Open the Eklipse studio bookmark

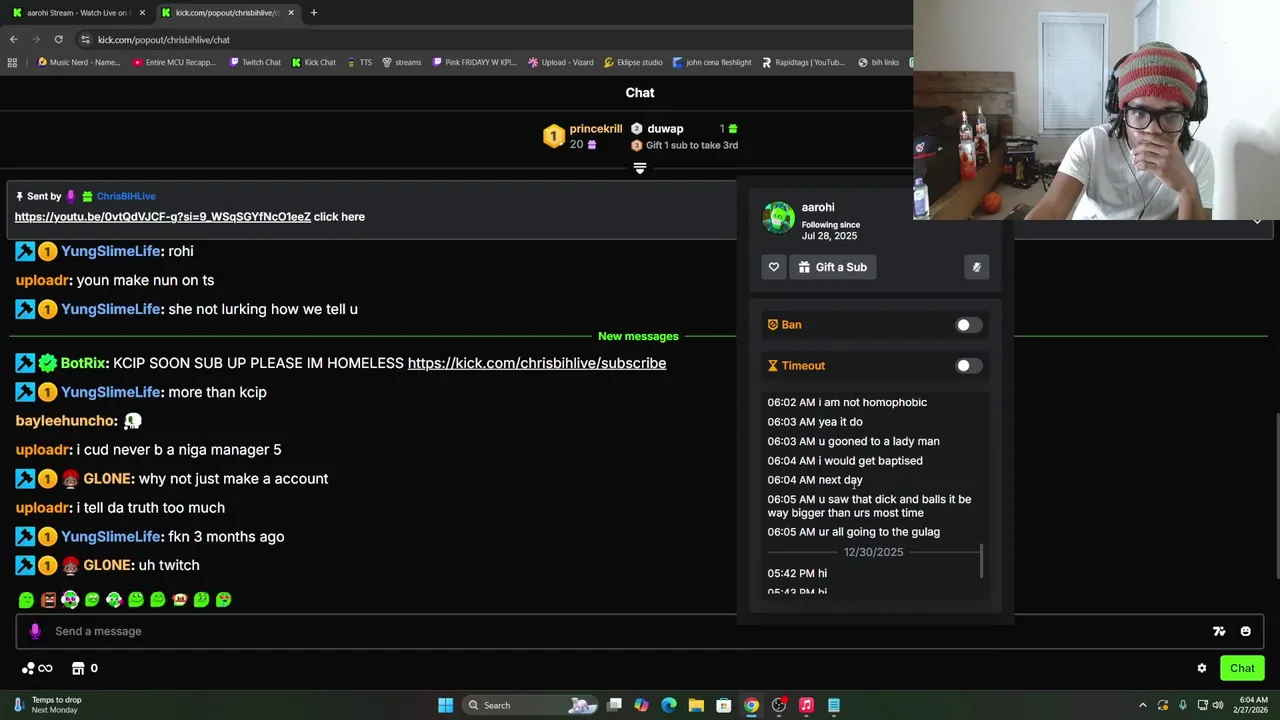(x=633, y=62)
